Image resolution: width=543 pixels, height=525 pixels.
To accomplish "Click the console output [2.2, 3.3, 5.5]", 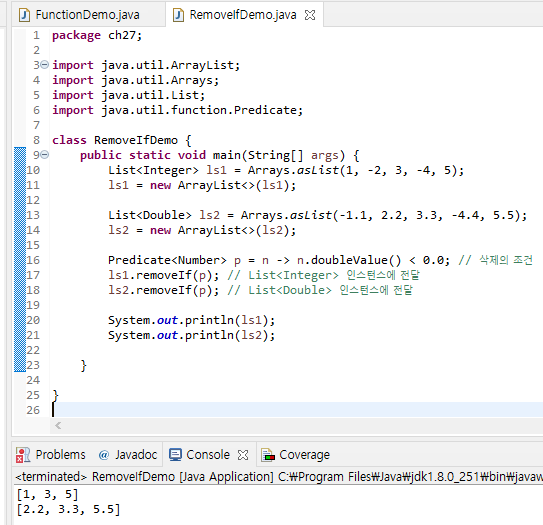I will (69, 509).
